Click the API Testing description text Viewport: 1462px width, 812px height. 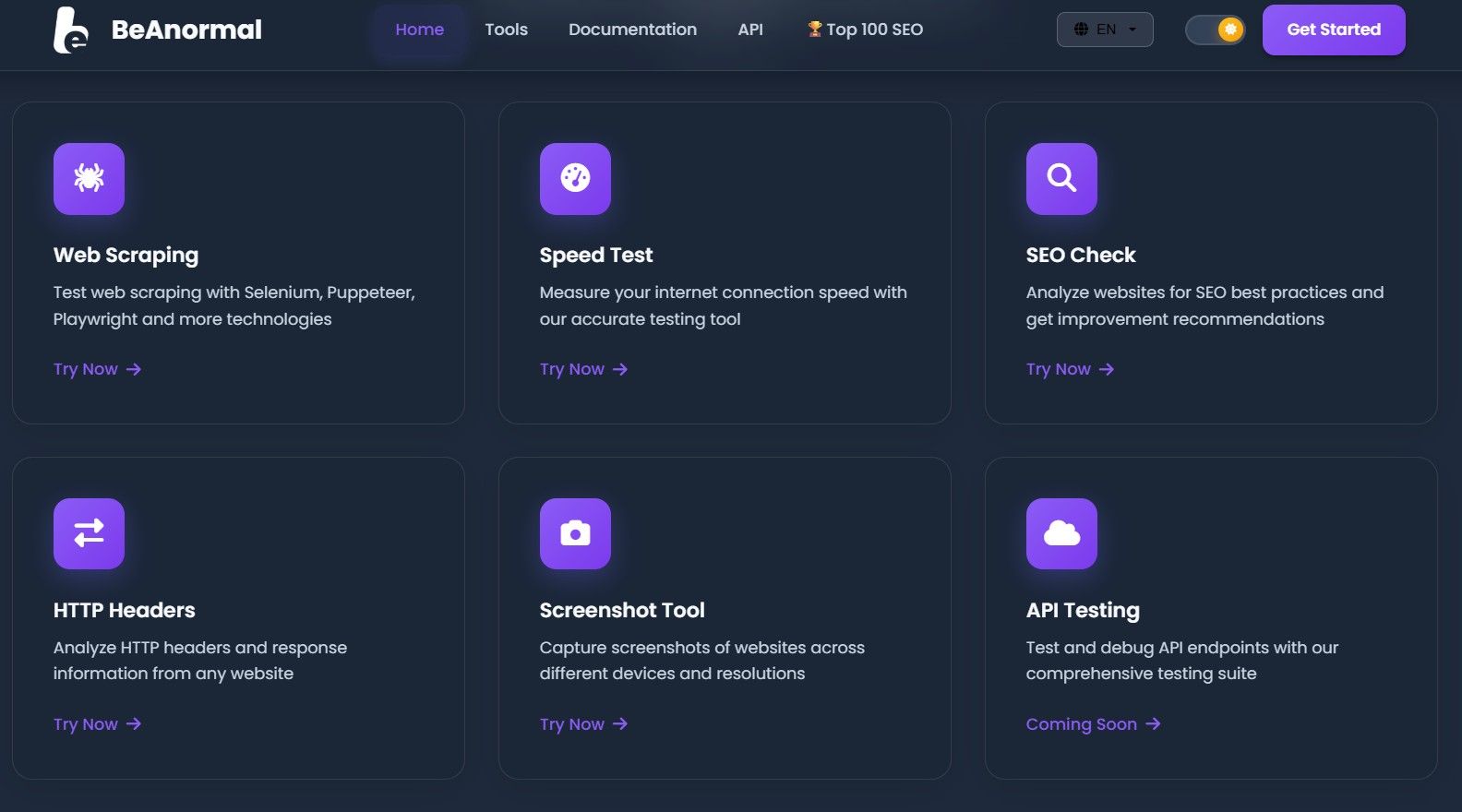(1182, 661)
